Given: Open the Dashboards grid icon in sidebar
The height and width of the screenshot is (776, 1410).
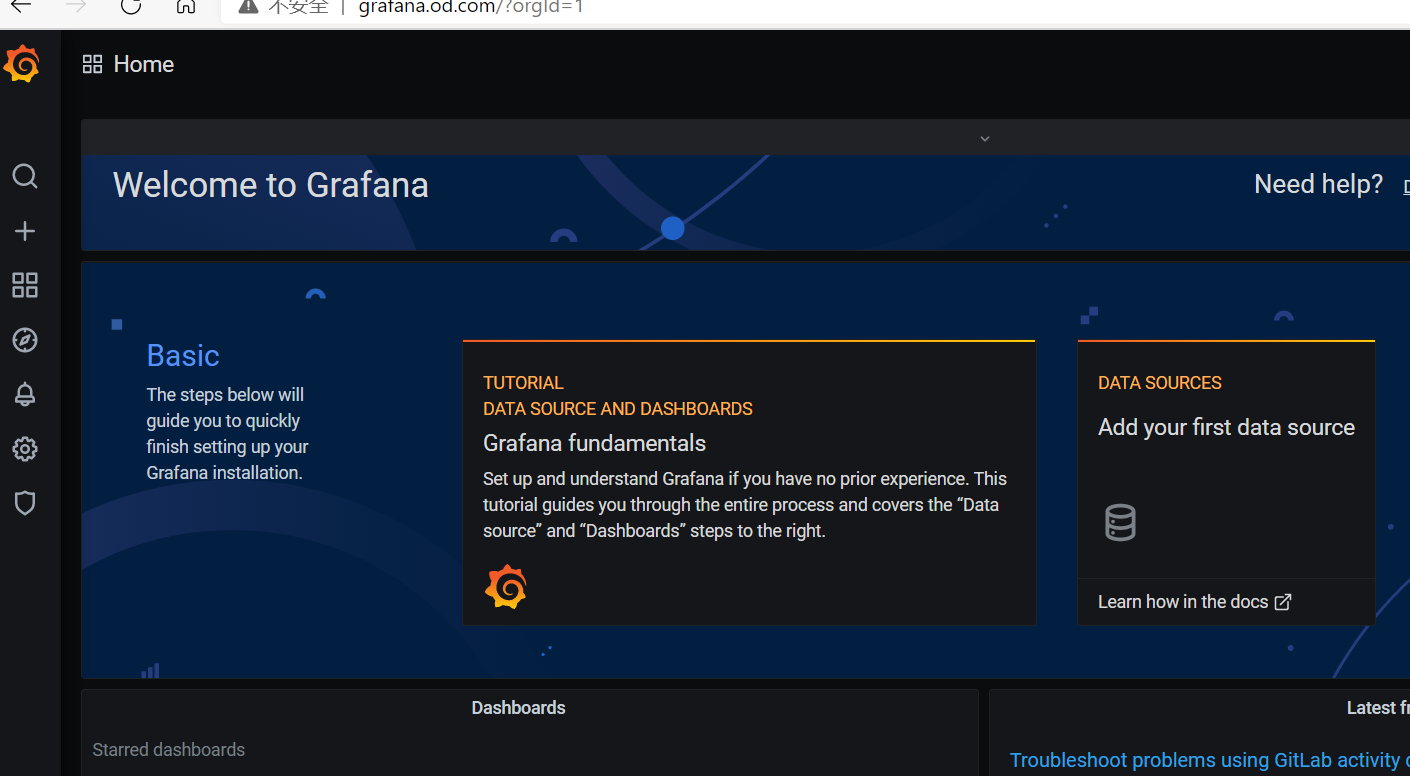Looking at the screenshot, I should pyautogui.click(x=25, y=285).
